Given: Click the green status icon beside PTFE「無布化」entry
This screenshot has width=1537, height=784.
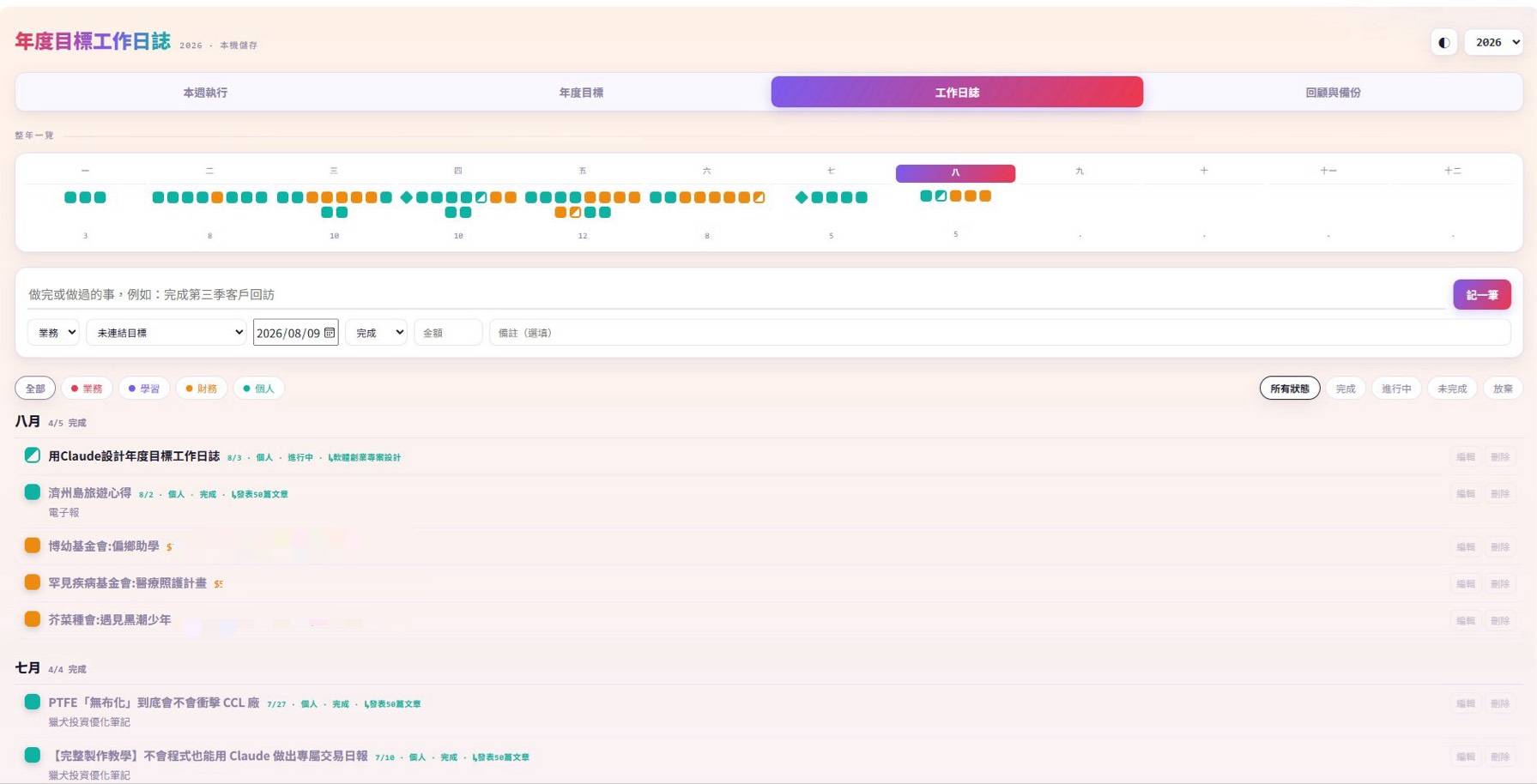Looking at the screenshot, I should click(33, 702).
